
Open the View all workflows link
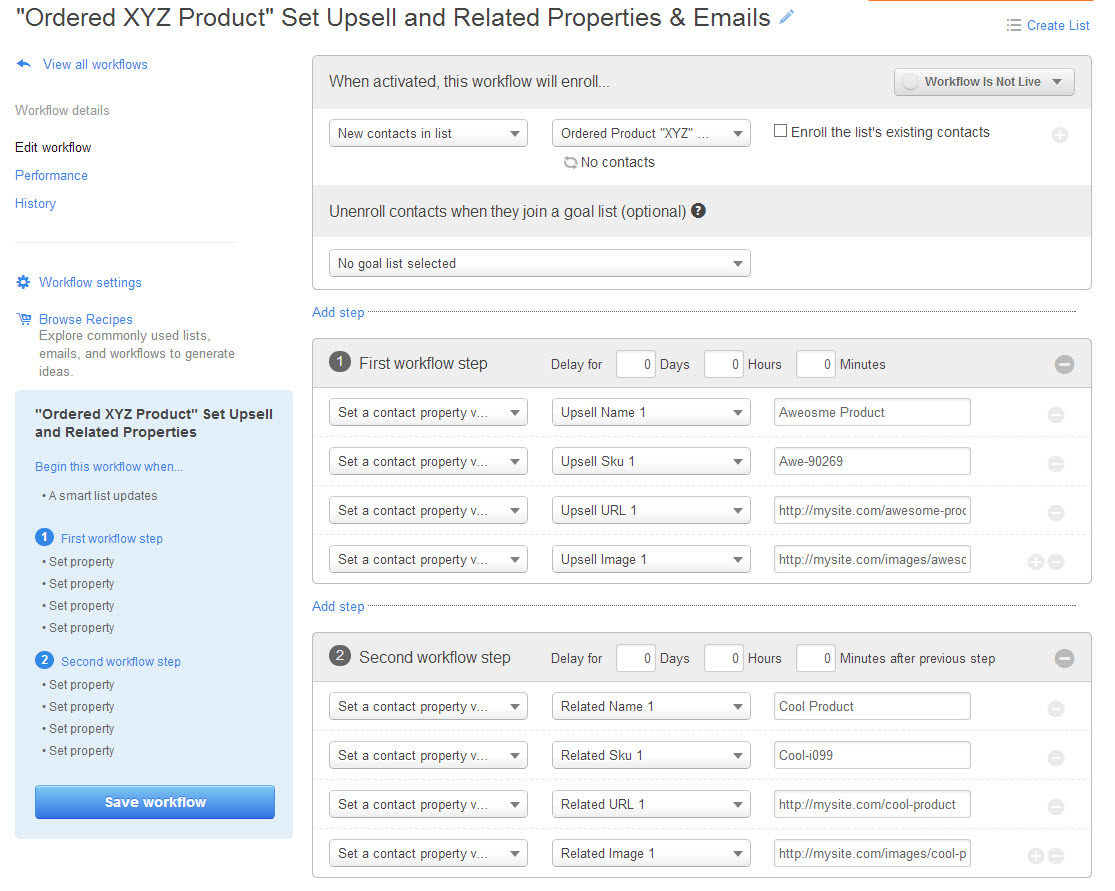point(94,64)
